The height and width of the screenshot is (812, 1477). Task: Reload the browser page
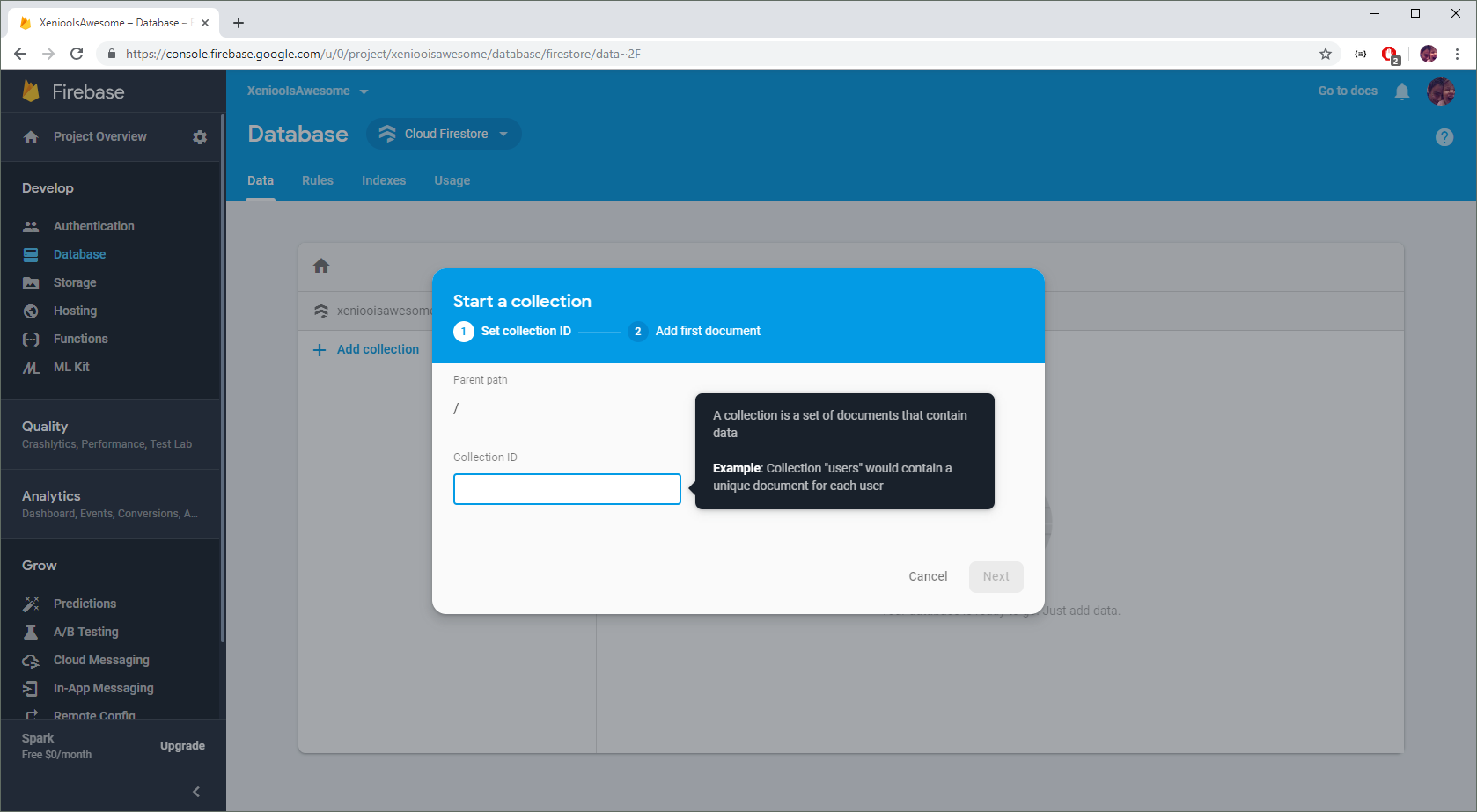(77, 54)
